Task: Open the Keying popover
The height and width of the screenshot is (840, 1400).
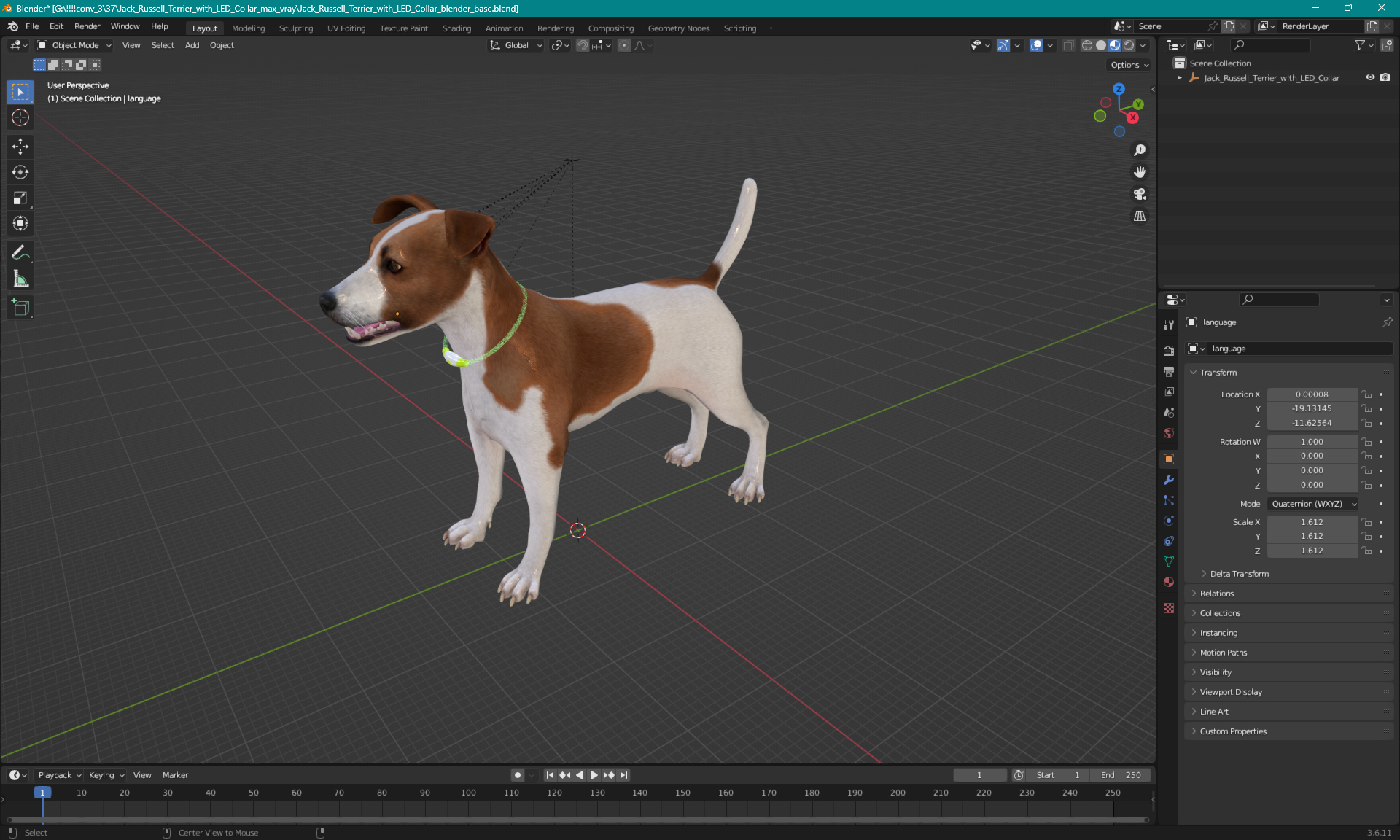Action: click(x=106, y=775)
